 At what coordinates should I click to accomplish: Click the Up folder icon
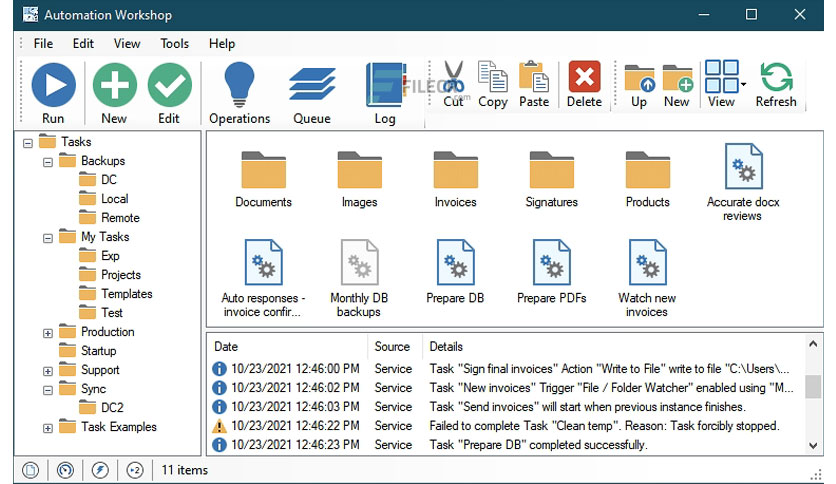(639, 78)
